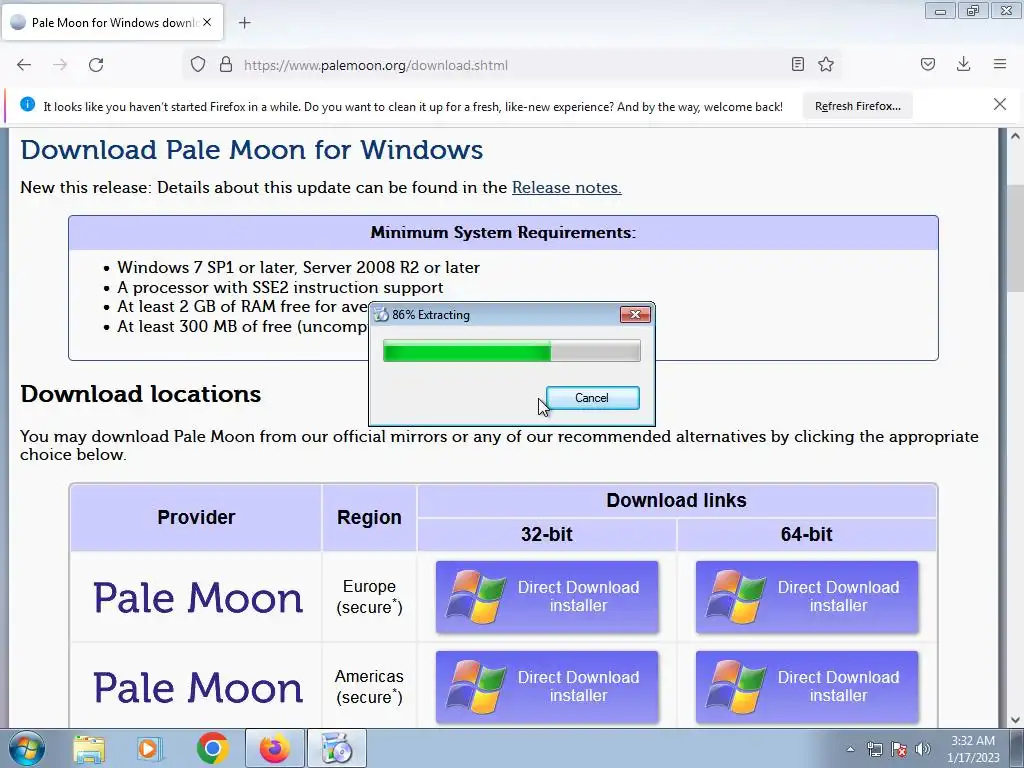The width and height of the screenshot is (1024, 768).
Task: Switch to Firefox in the taskbar
Action: click(x=275, y=748)
